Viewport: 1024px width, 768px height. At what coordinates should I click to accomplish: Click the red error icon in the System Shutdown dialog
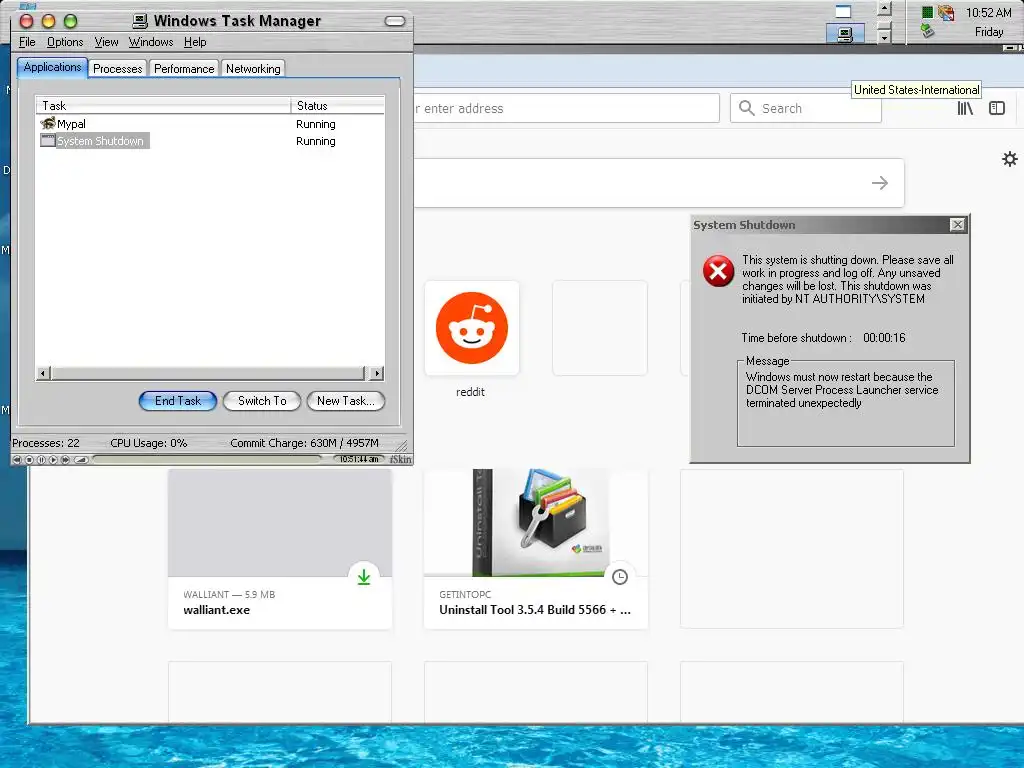(718, 270)
